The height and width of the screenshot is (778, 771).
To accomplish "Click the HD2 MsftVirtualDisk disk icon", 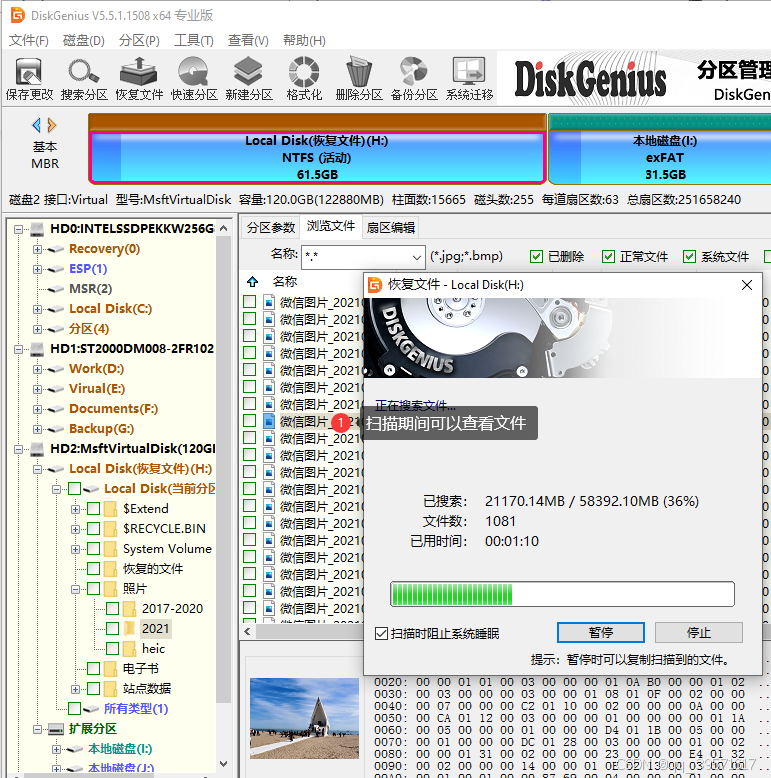I will point(37,449).
